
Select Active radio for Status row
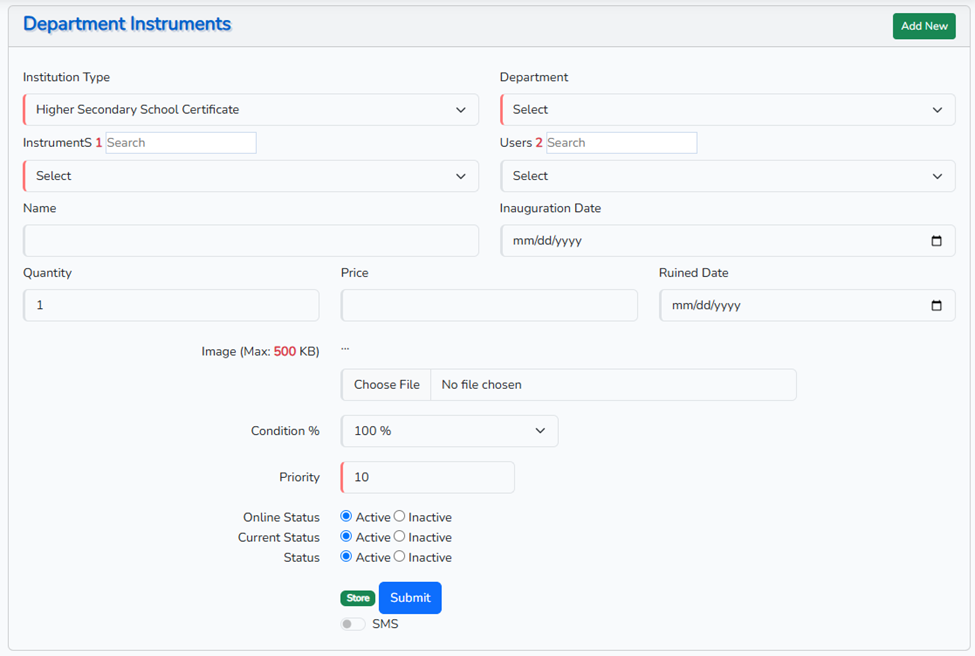coord(346,557)
